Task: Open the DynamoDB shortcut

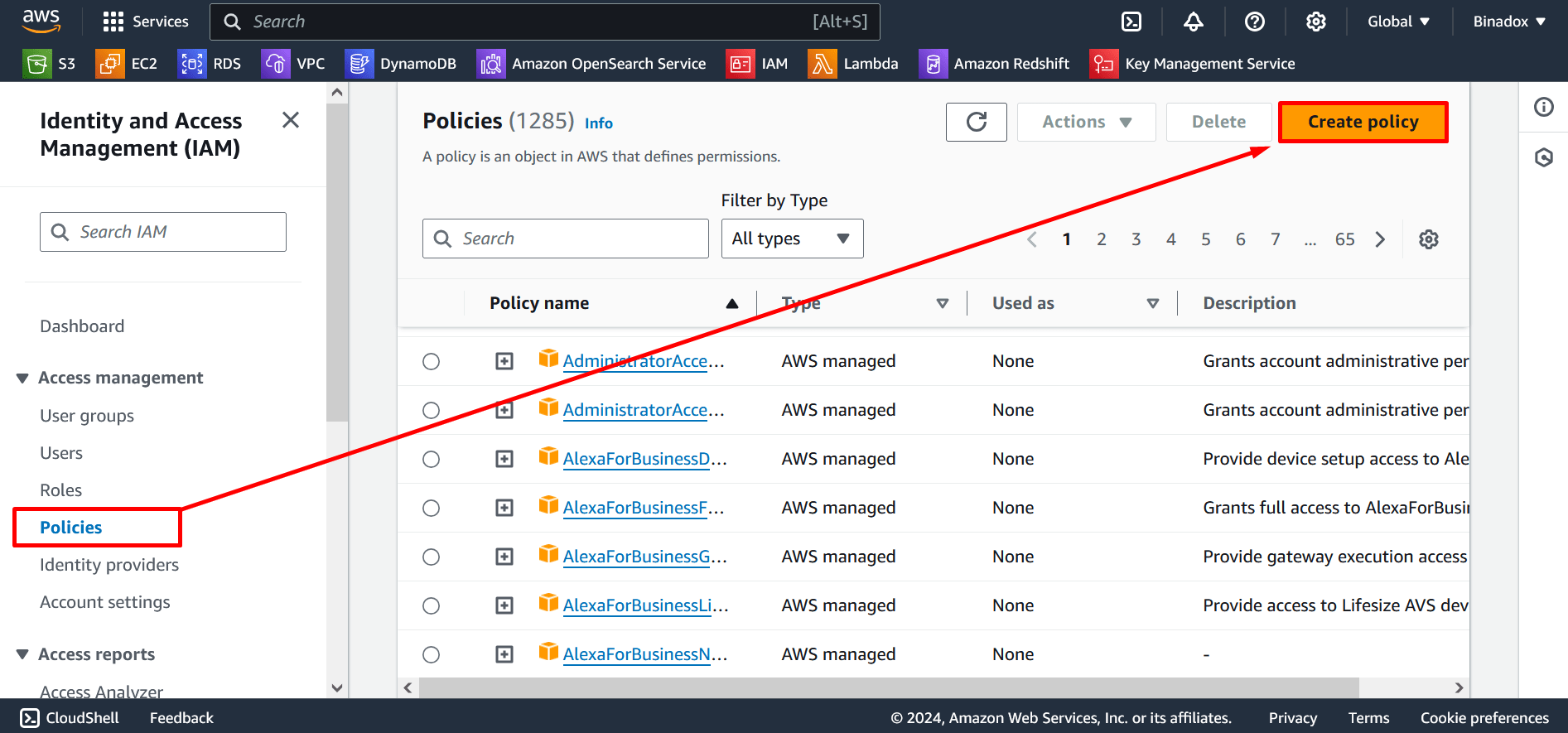Action: coord(401,64)
